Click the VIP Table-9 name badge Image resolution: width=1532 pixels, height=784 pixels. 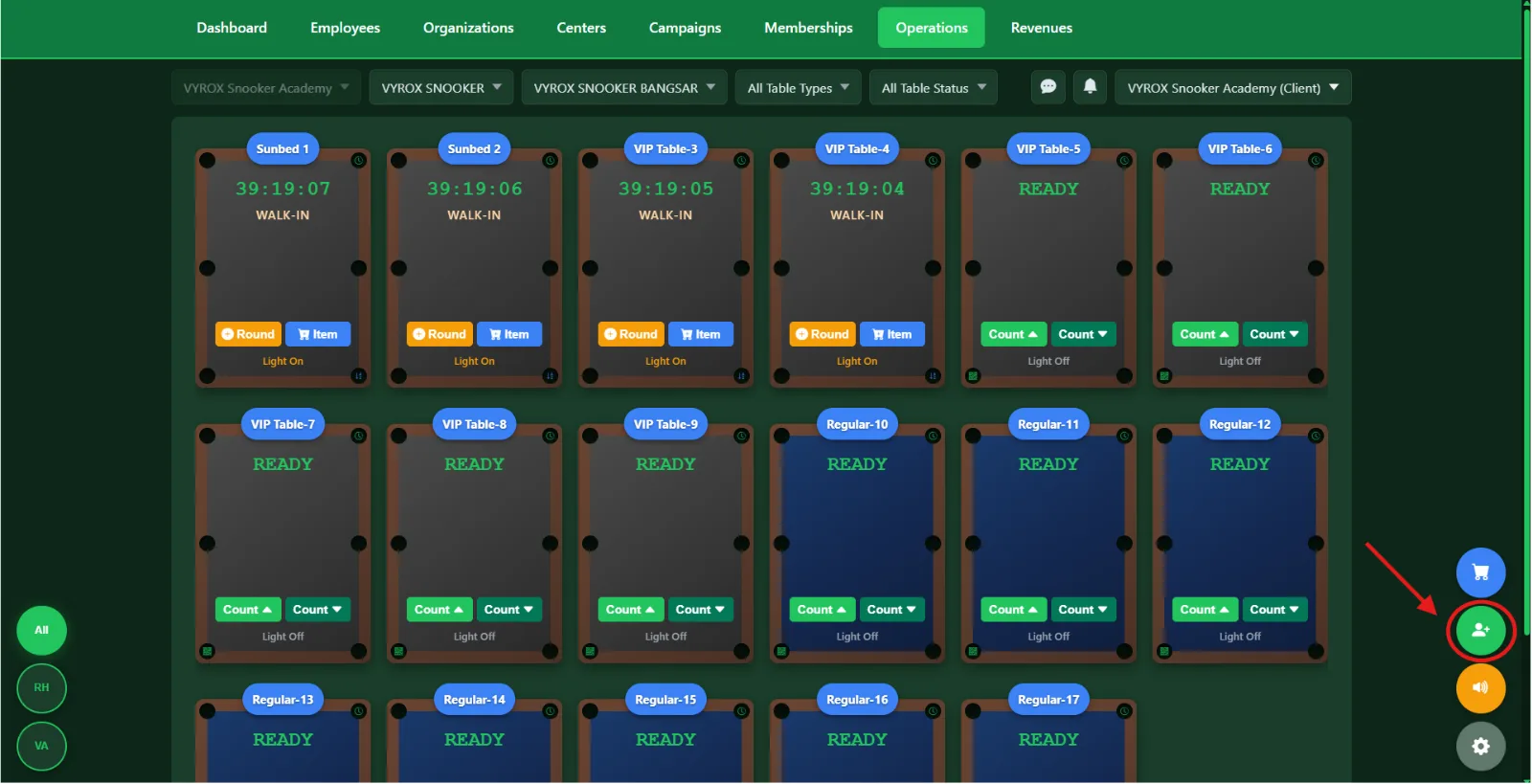[665, 425]
